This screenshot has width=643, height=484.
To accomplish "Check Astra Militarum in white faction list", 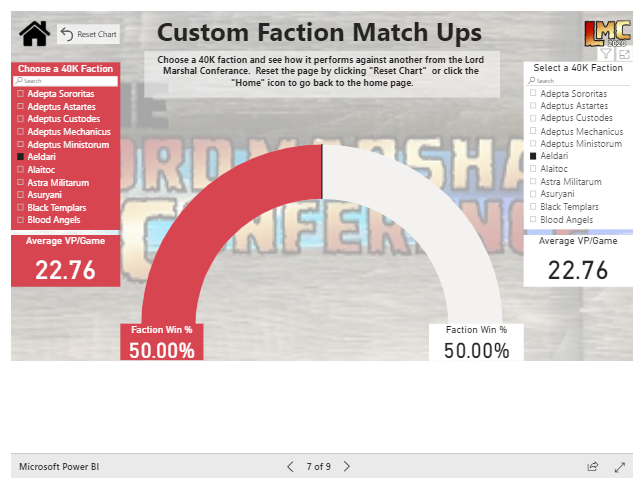I will click(534, 181).
